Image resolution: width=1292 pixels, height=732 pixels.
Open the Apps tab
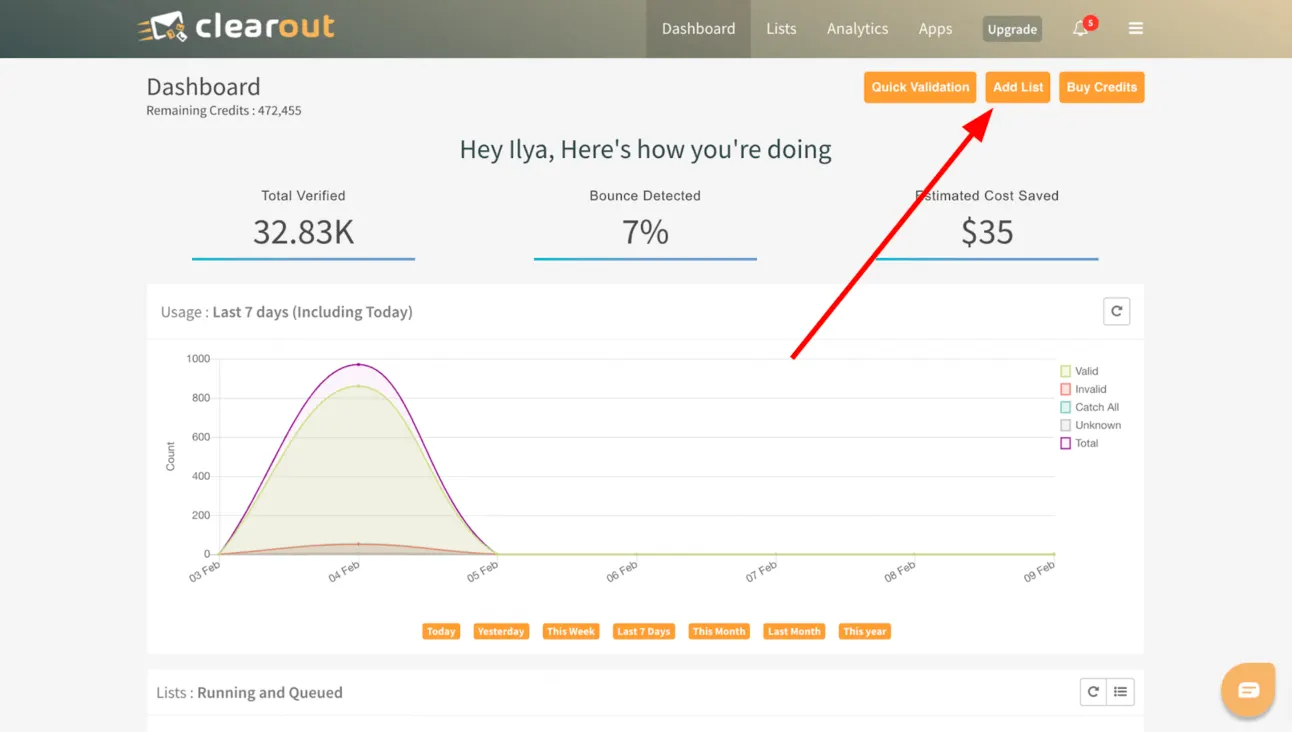(935, 29)
